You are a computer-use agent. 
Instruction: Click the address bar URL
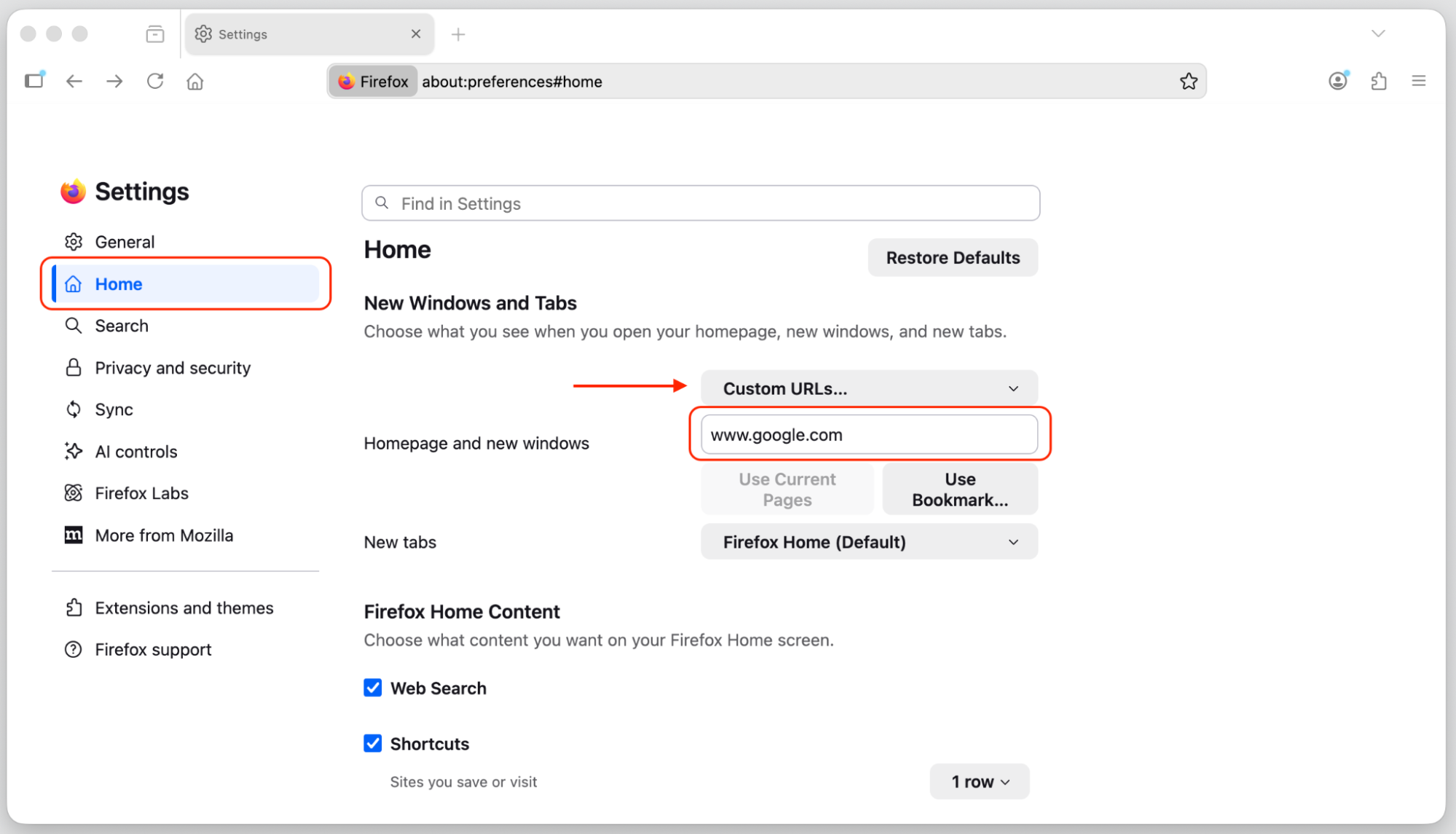tap(512, 82)
